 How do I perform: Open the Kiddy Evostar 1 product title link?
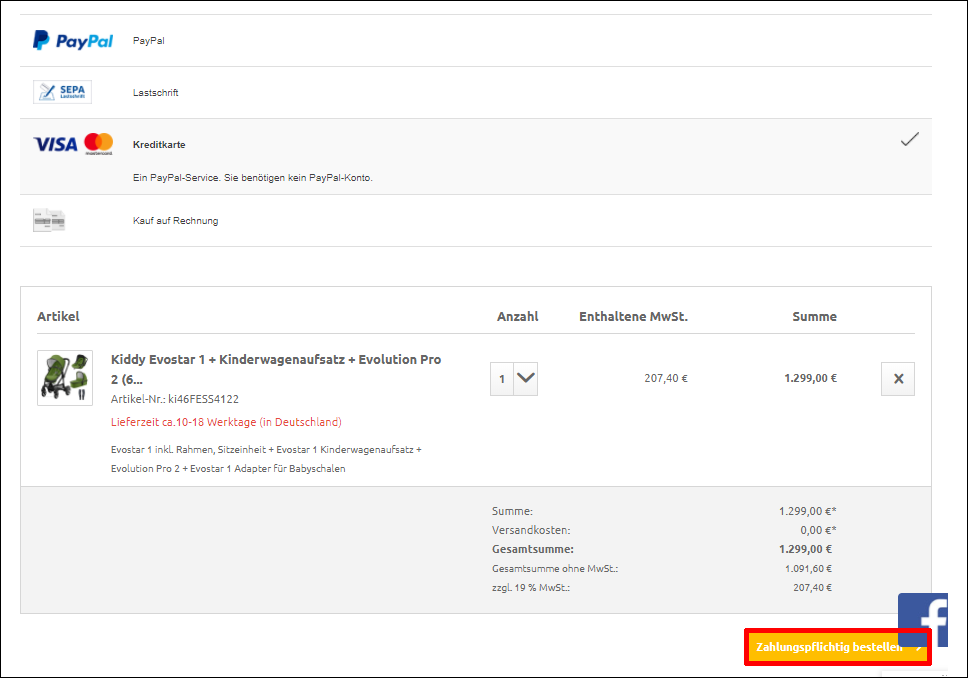coord(276,369)
